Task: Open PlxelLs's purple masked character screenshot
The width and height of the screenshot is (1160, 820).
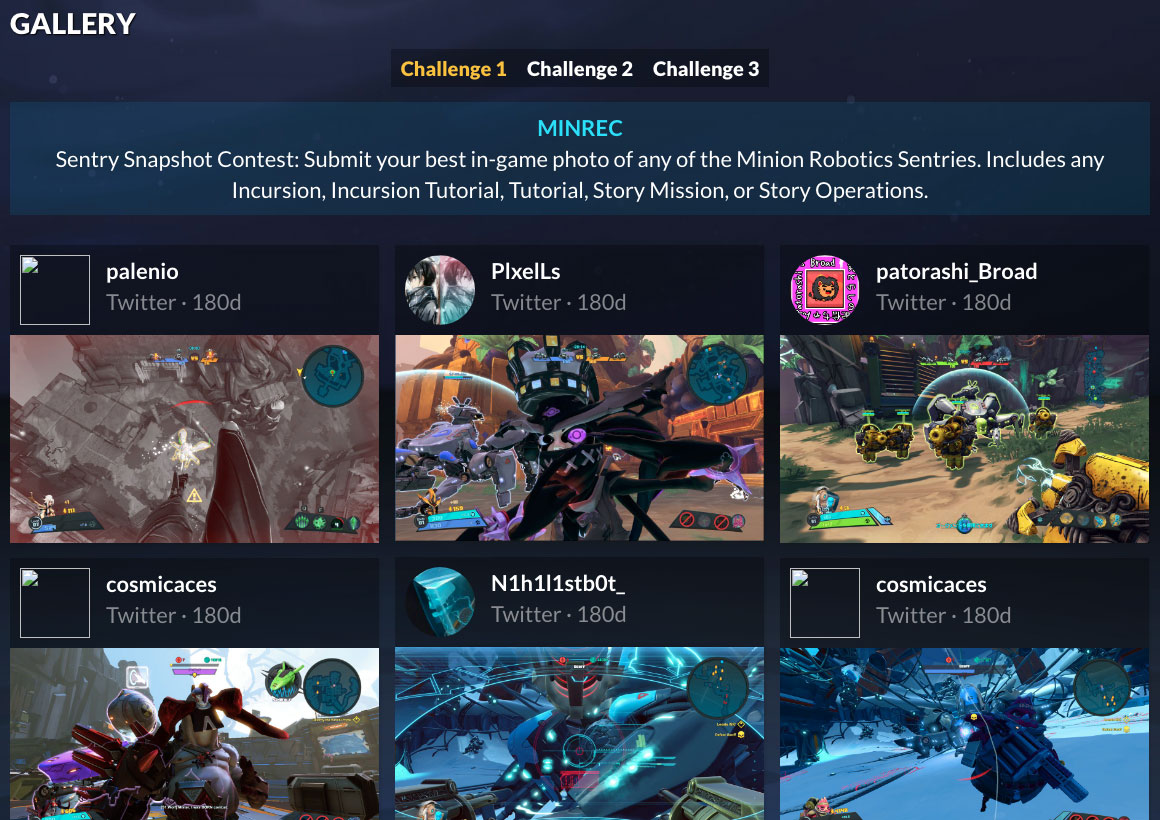Action: point(579,439)
